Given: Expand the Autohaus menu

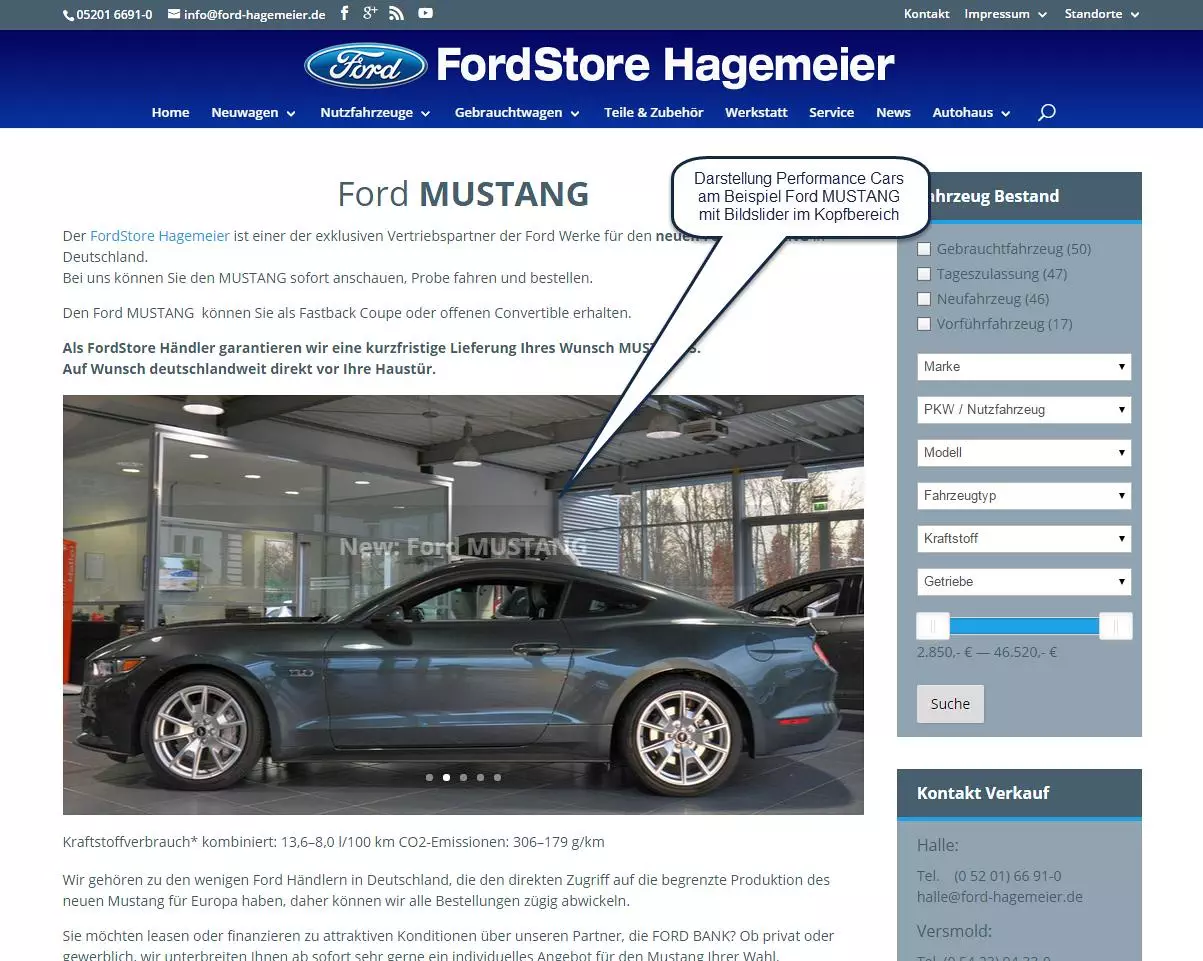Looking at the screenshot, I should [x=972, y=113].
